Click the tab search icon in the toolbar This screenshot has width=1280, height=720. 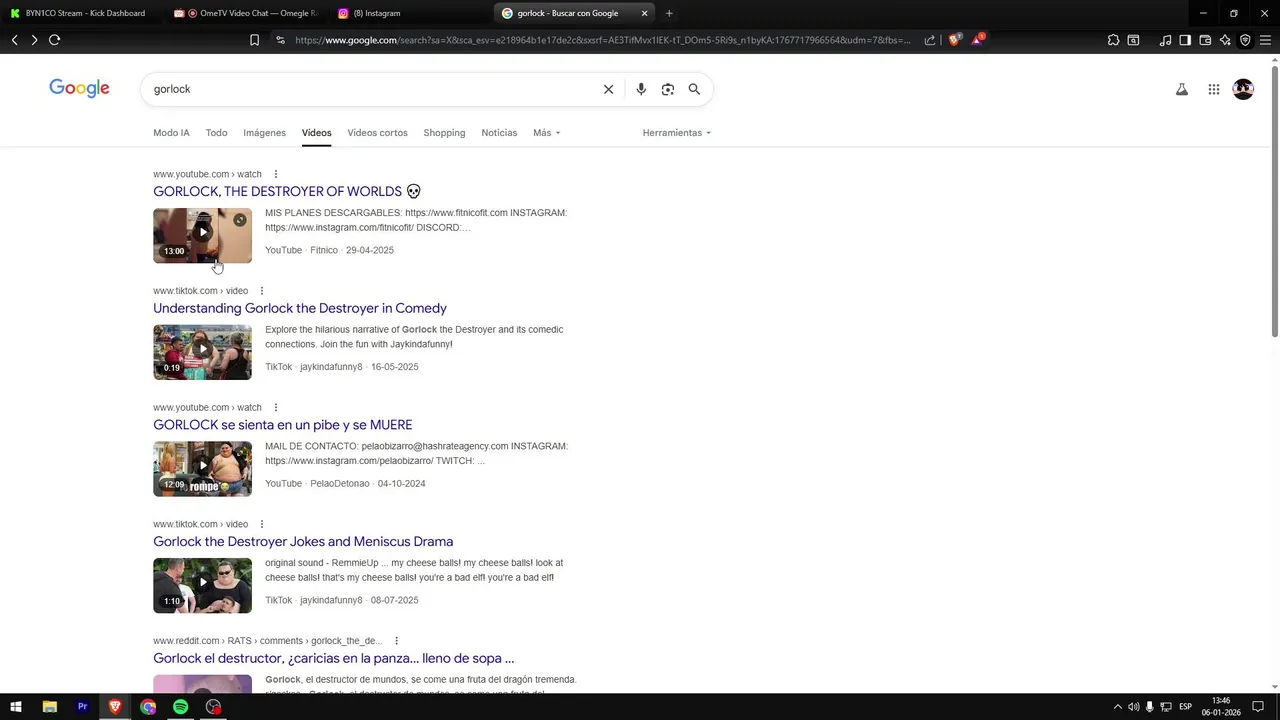click(x=1133, y=40)
